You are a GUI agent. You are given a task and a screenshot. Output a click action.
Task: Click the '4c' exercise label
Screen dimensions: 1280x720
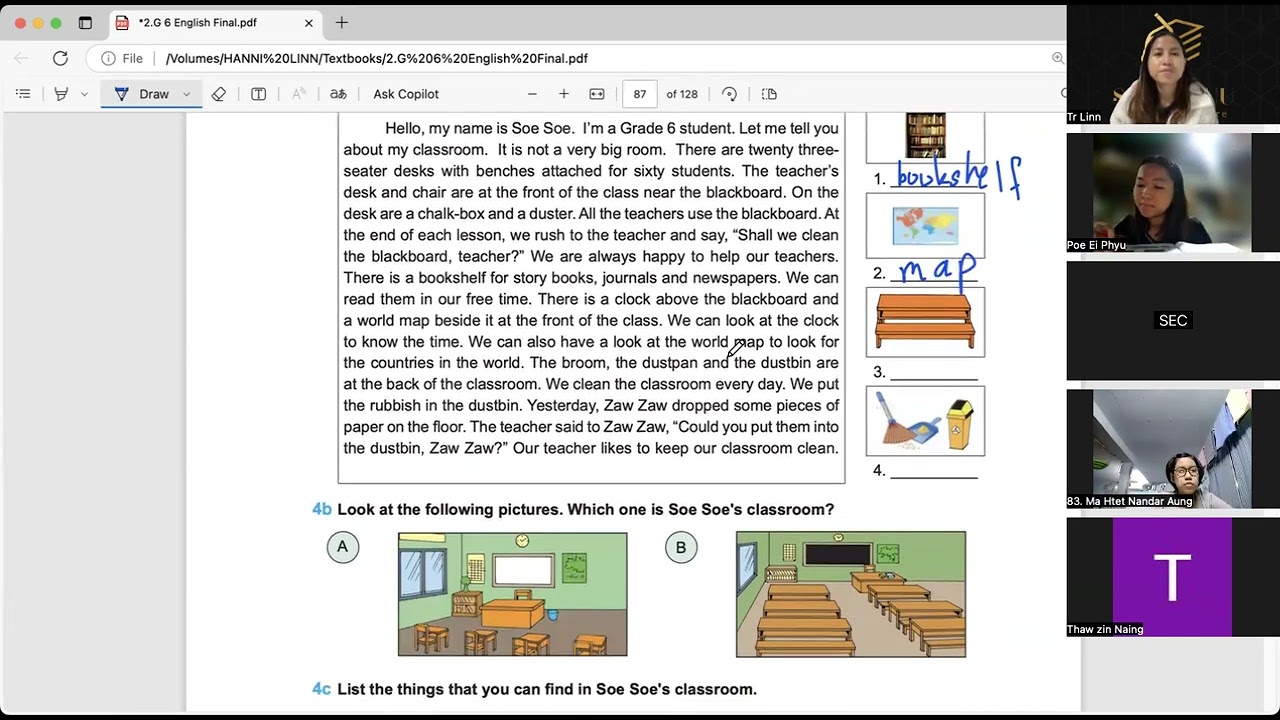pos(321,689)
